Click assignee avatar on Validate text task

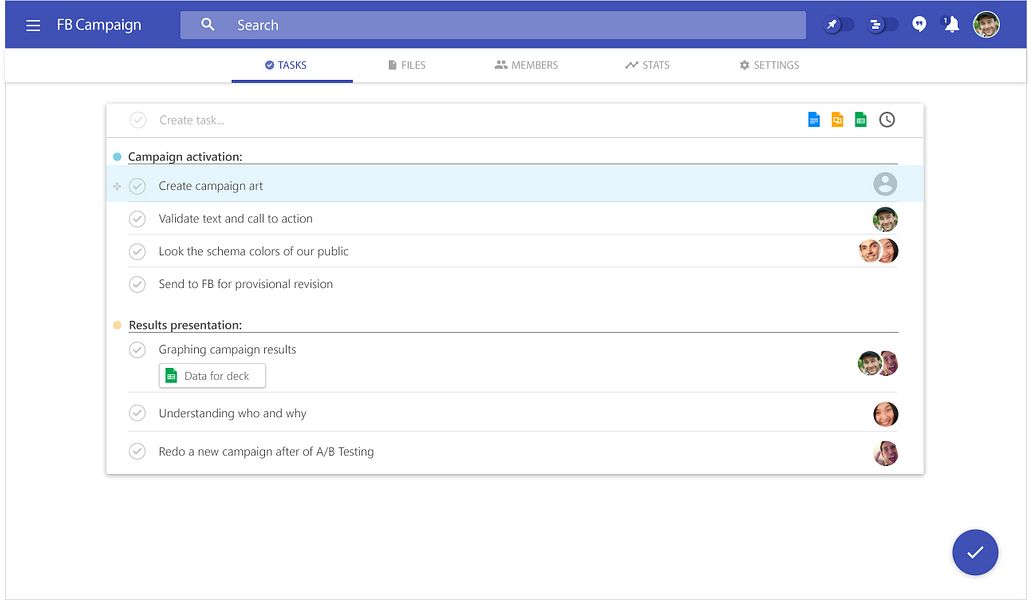pos(885,219)
